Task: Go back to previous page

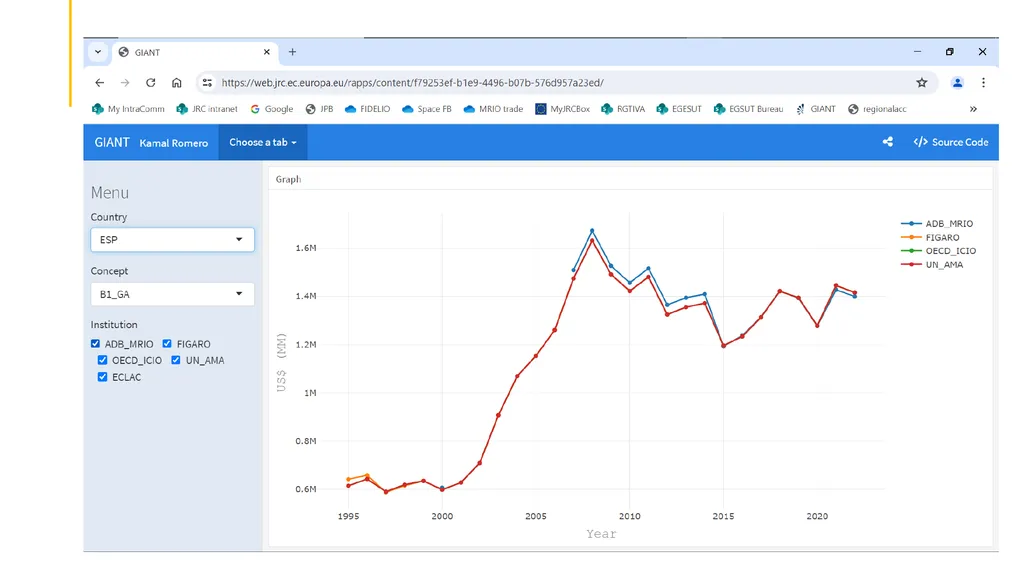Action: (x=99, y=83)
